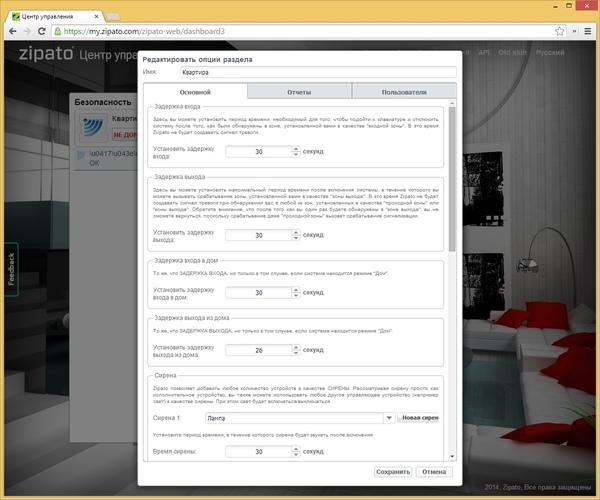Click the API link in header
This screenshot has height=500, width=600.
tap(484, 52)
